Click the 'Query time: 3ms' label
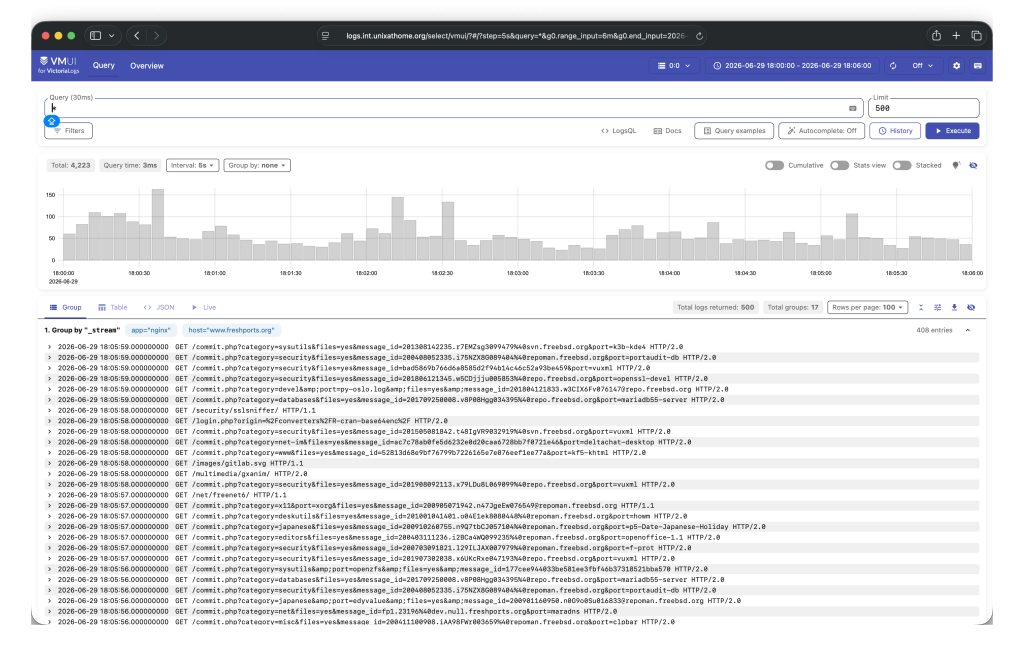Screen dimensions: 1024x666 pyautogui.click(x=130, y=165)
